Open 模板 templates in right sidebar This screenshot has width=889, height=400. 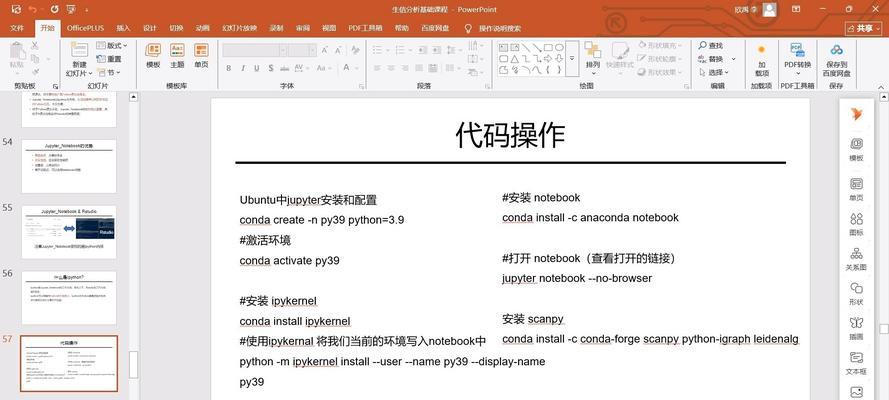[856, 150]
